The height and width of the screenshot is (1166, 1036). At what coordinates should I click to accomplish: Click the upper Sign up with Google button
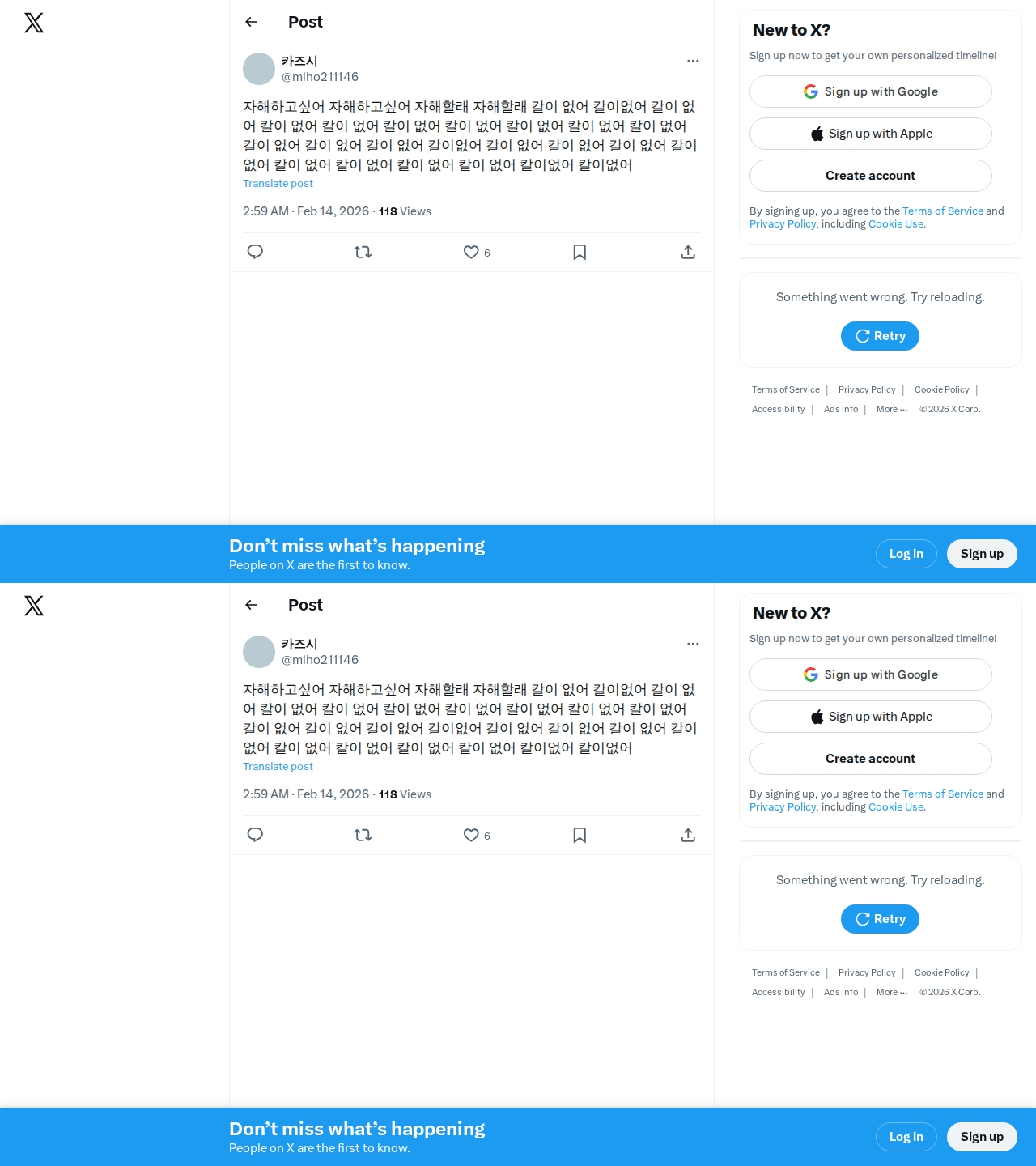[x=871, y=91]
